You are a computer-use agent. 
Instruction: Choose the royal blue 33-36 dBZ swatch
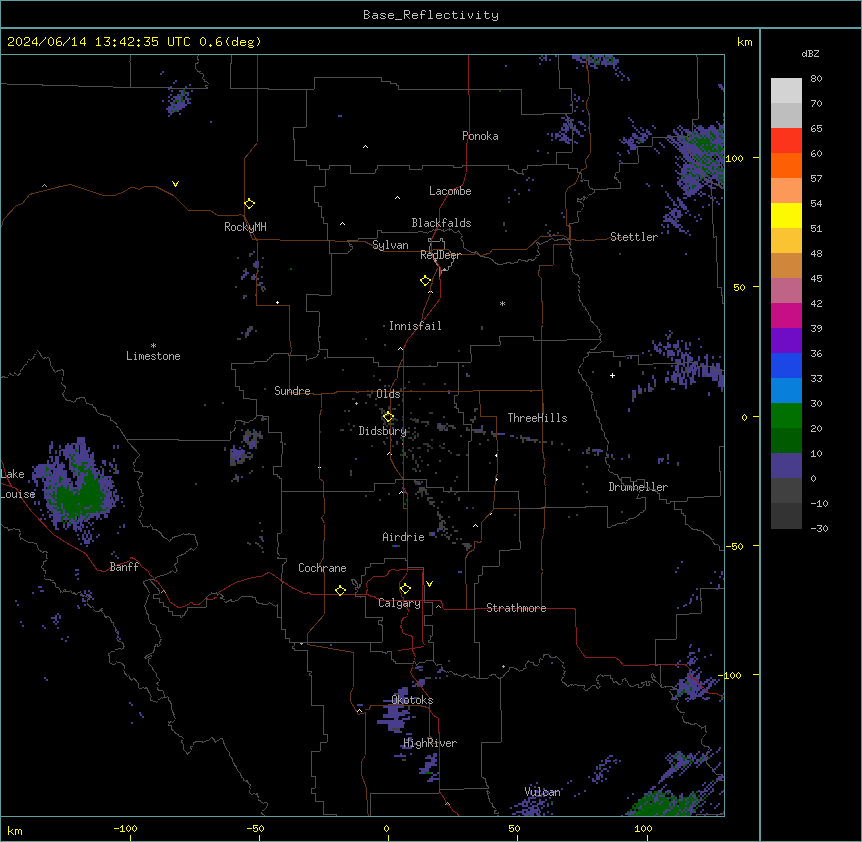point(786,365)
